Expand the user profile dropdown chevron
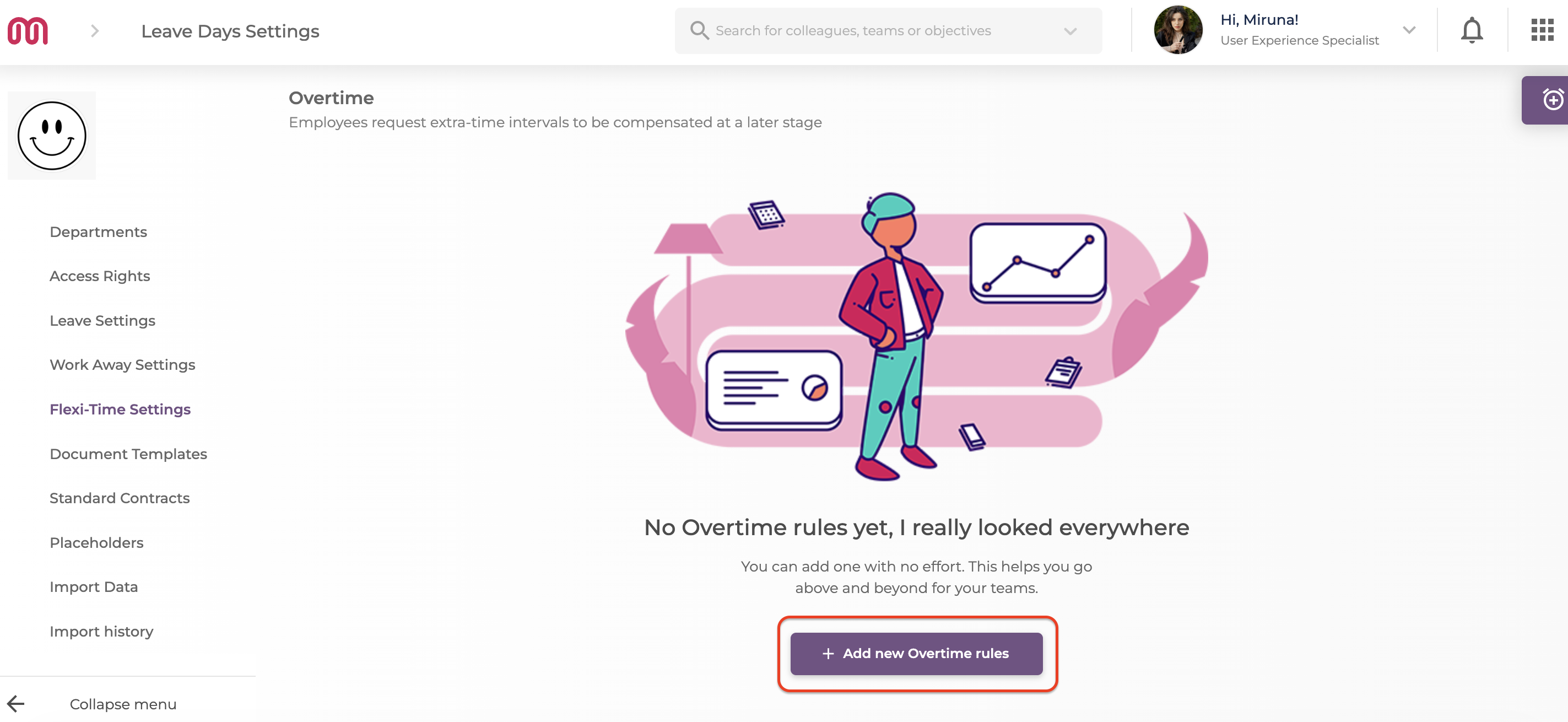This screenshot has height=722, width=1568. tap(1409, 30)
